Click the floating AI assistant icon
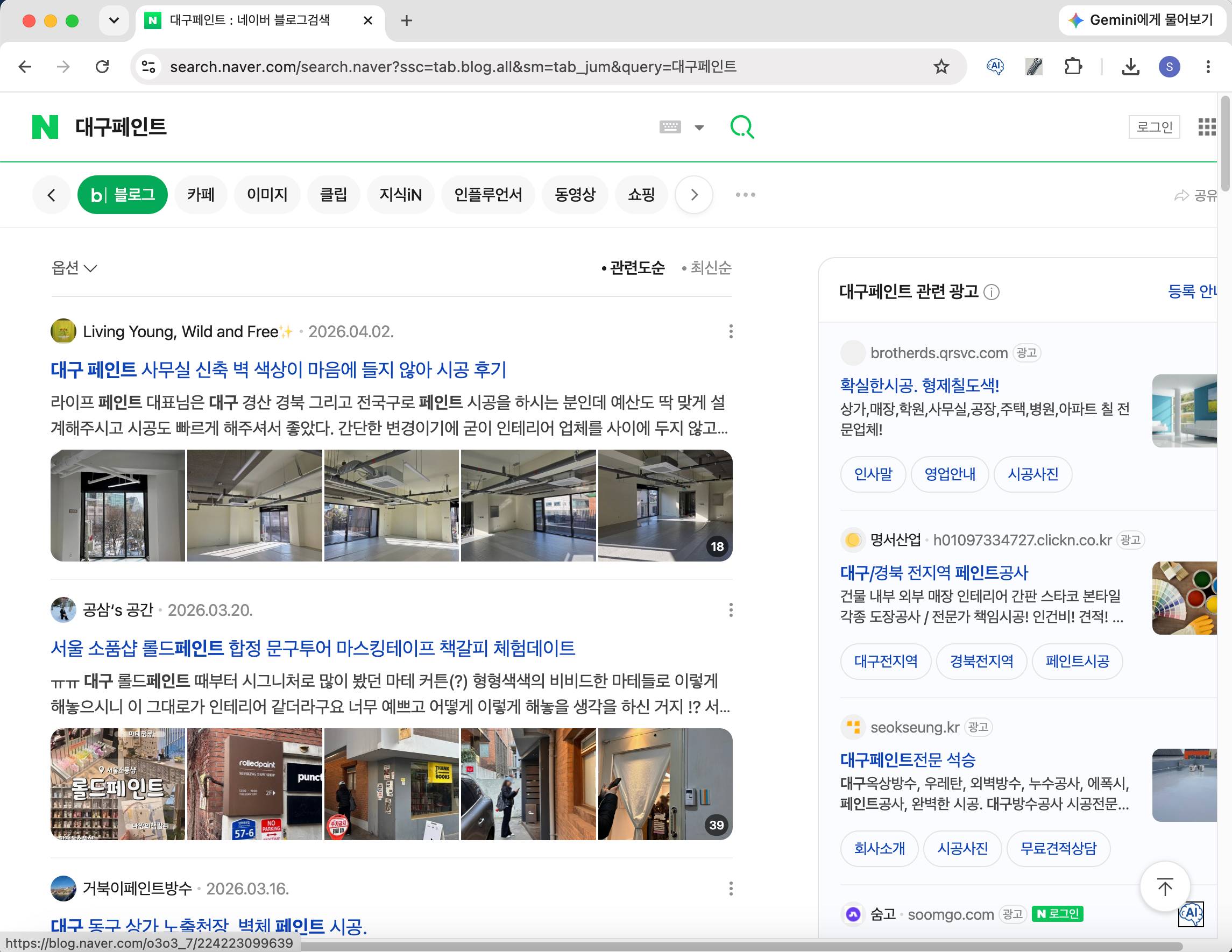1232x952 pixels. (x=1191, y=914)
